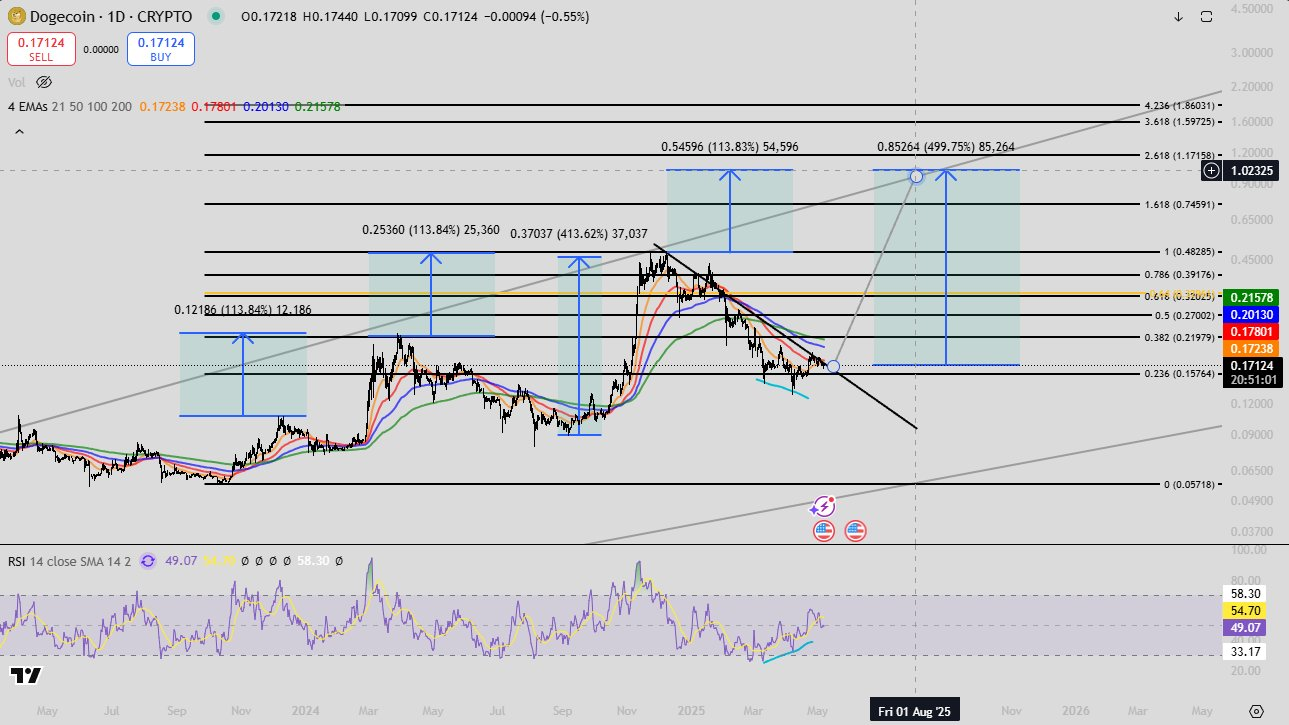Screen dimensions: 1289x725
Task: Click the 1.618 (0.74591) Fibonacci label
Action: [x=1180, y=205]
